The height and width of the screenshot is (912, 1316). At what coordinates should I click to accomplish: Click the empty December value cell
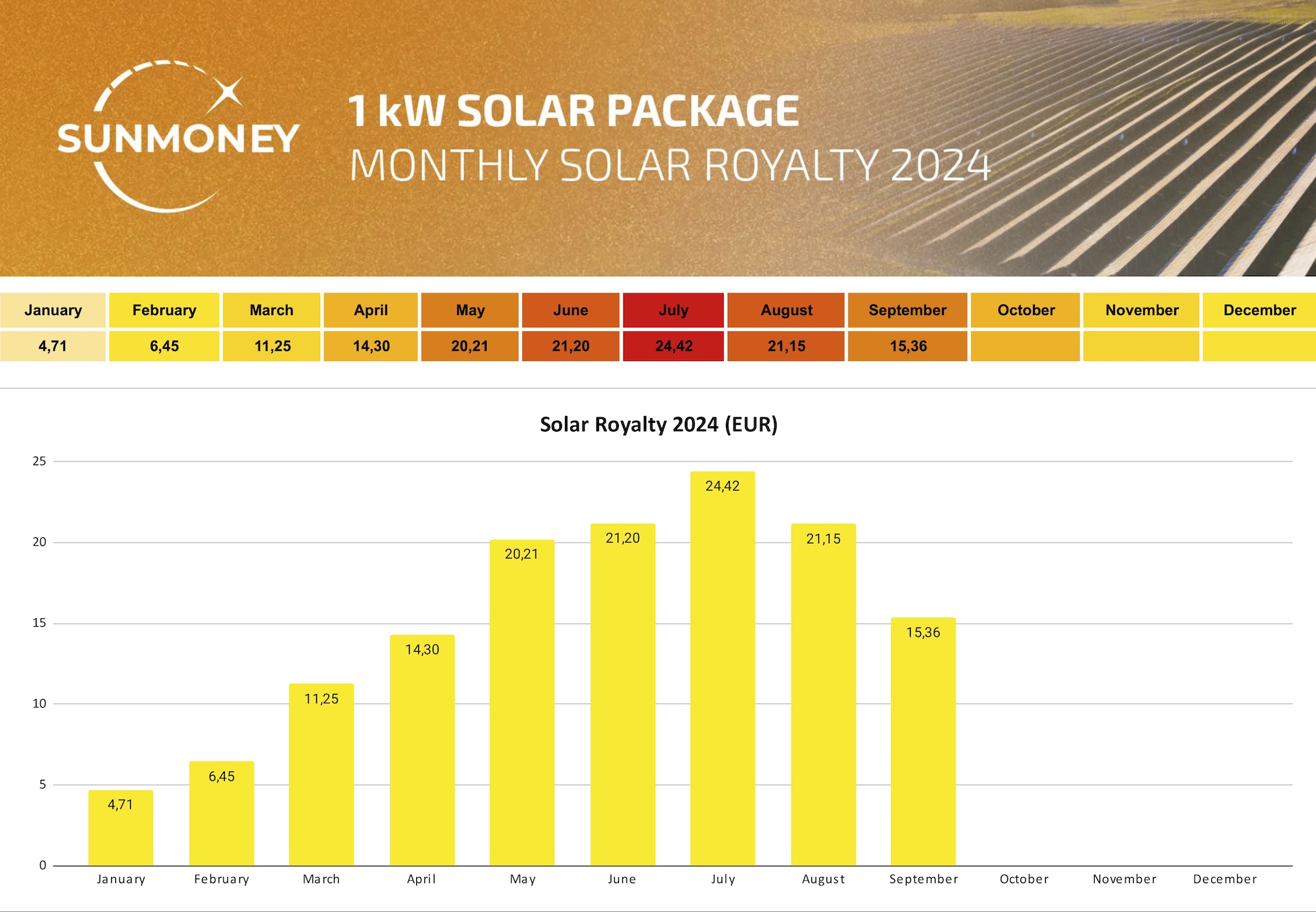click(1258, 346)
